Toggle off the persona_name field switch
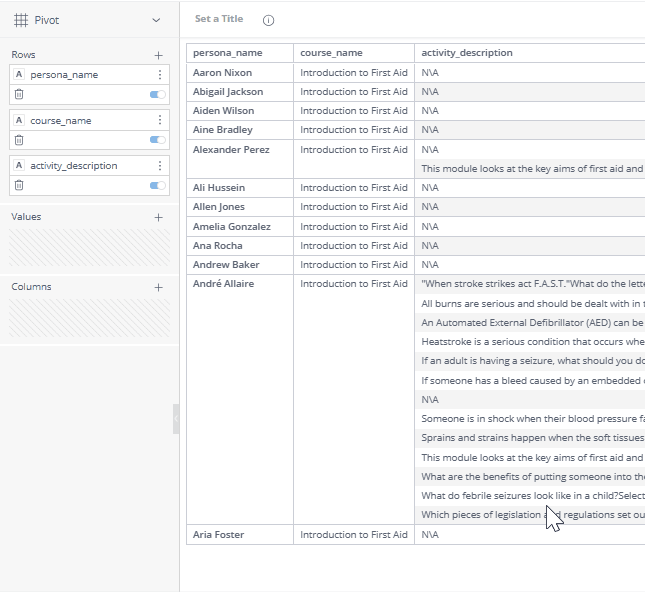This screenshot has height=592, width=645. coord(157,94)
